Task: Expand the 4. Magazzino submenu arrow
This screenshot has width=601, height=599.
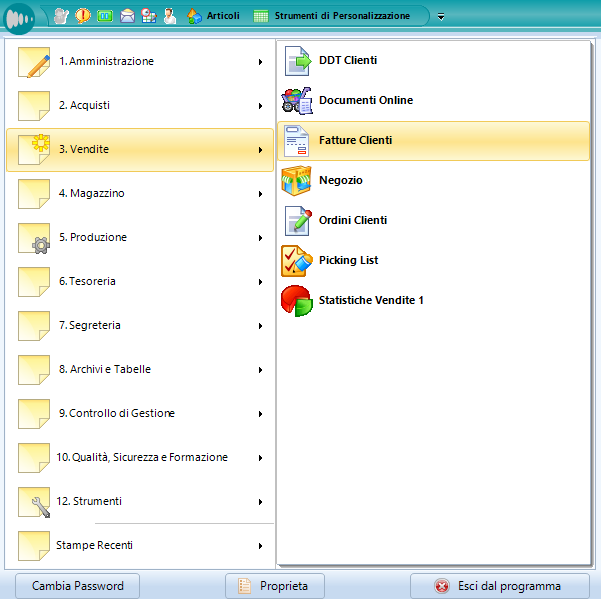Action: pos(260,194)
